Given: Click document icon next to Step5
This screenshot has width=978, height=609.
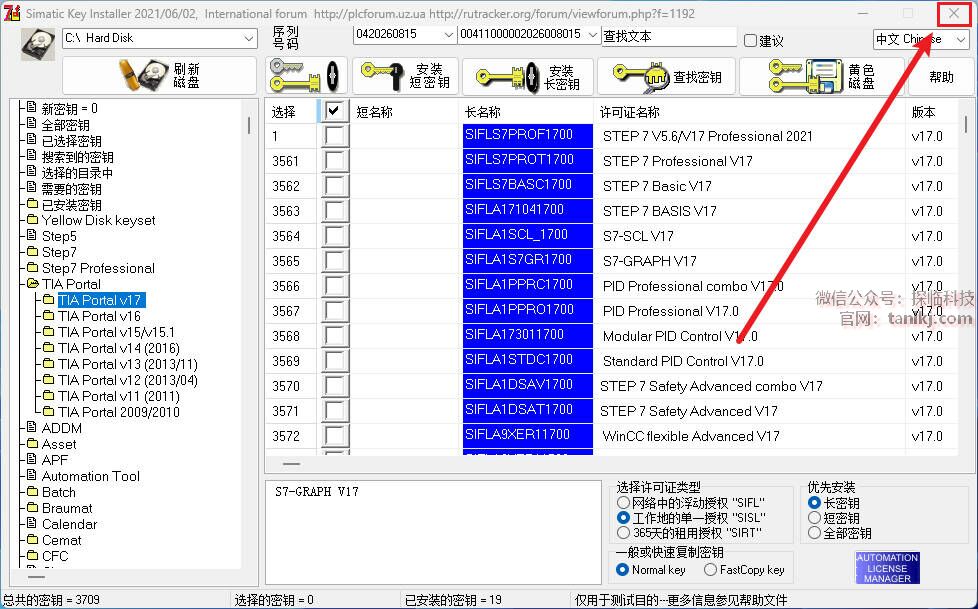Looking at the screenshot, I should pyautogui.click(x=32, y=235).
